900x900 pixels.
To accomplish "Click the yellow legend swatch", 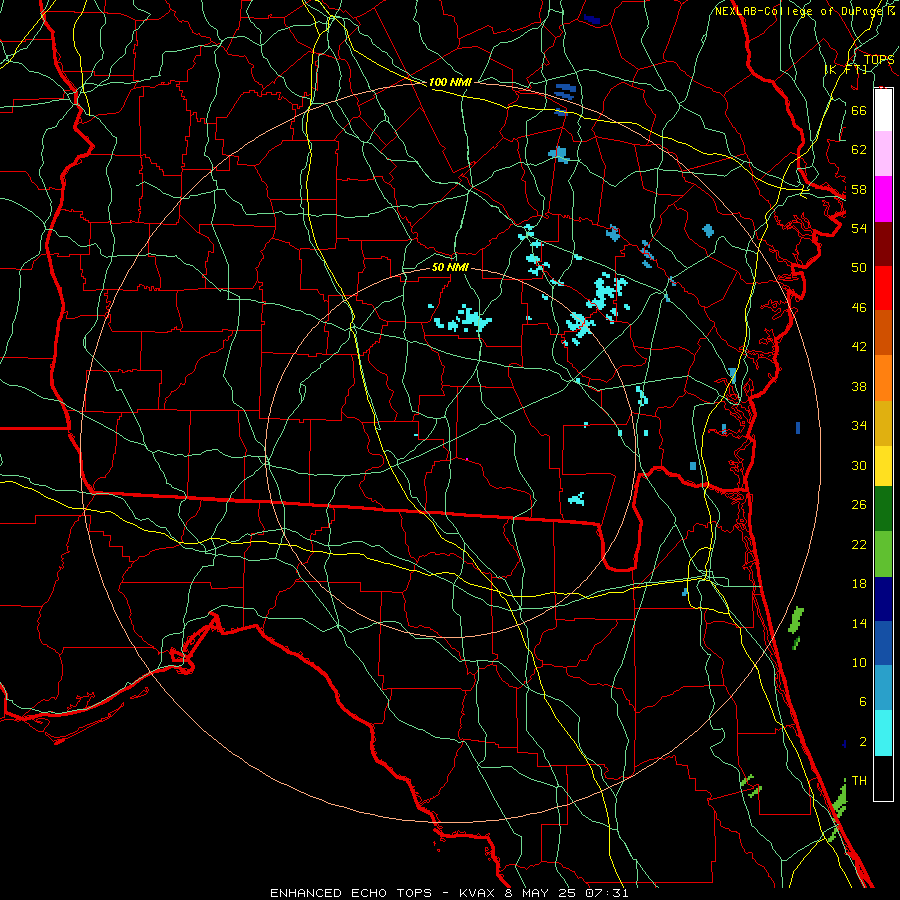I will 883,466.
